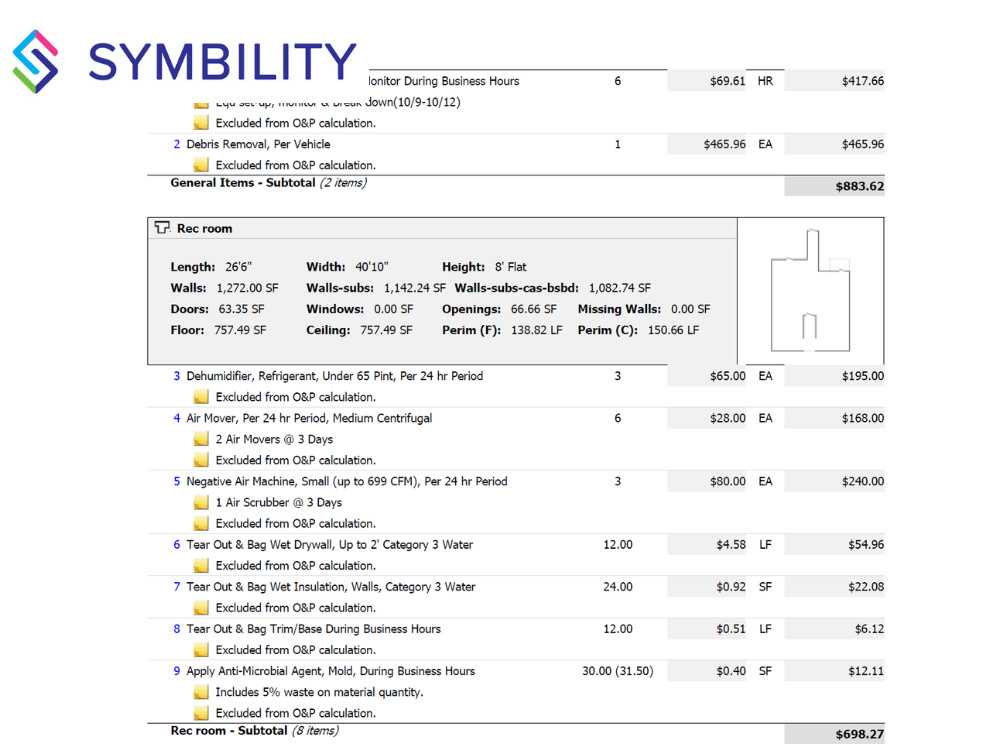This screenshot has width=1000, height=750.
Task: Open the Rec room floor plan thumbnail
Action: tap(810, 290)
